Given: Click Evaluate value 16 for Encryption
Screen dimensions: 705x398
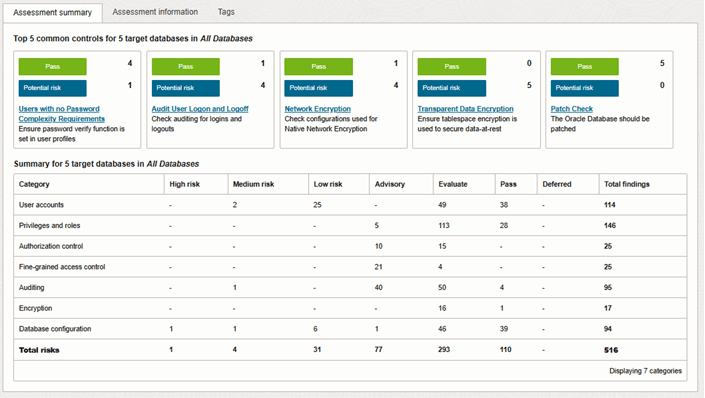Looking at the screenshot, I should pyautogui.click(x=442, y=308).
